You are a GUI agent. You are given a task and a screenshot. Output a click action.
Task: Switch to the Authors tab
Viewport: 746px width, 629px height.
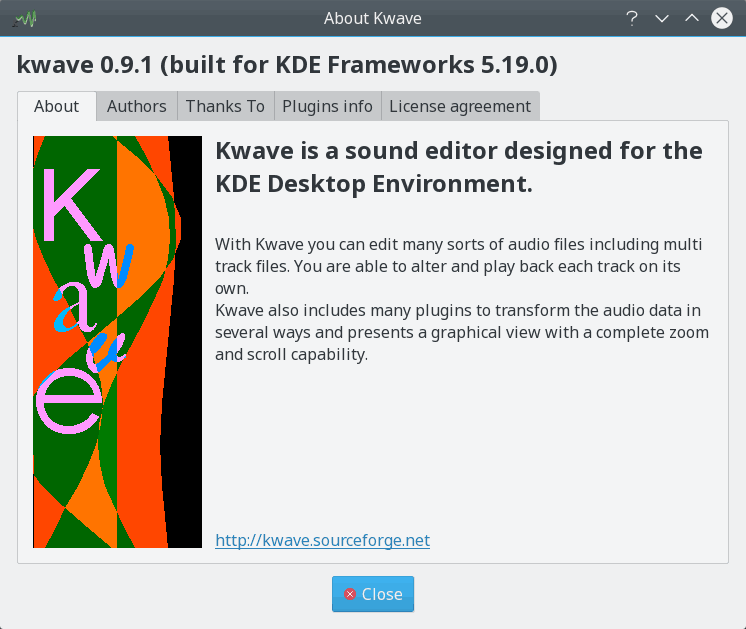click(137, 106)
